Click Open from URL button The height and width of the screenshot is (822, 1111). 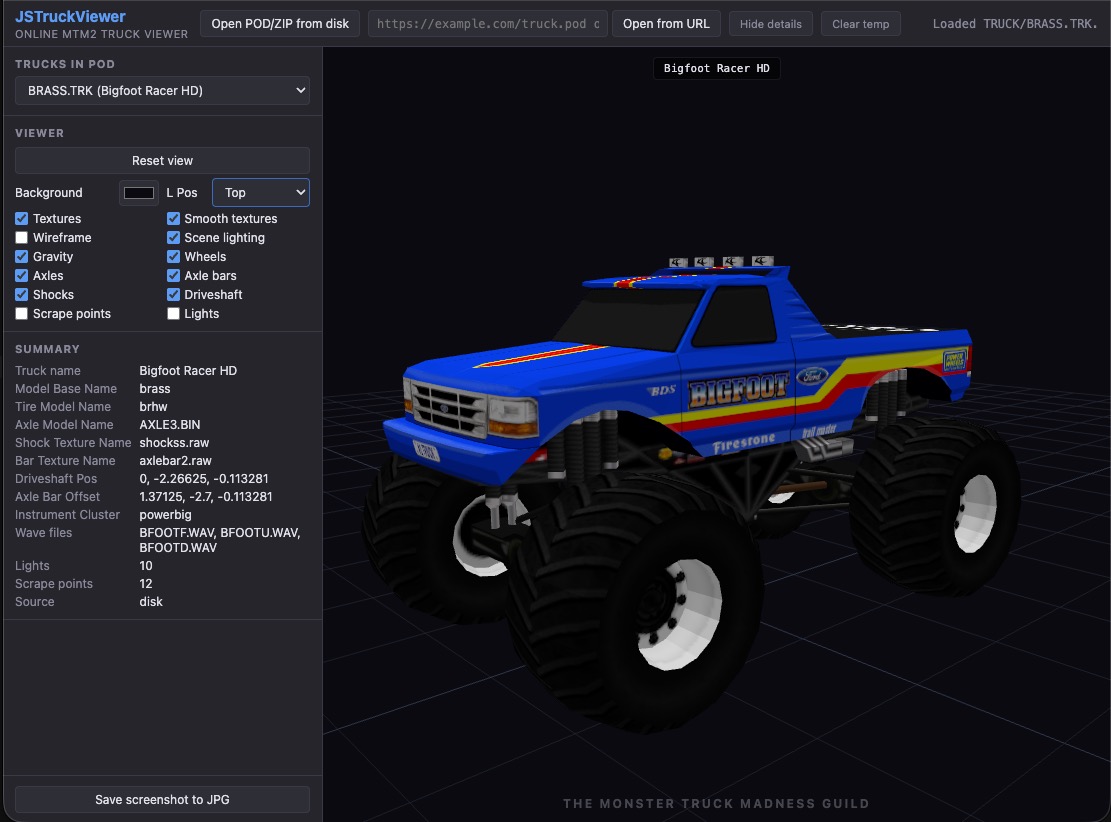coord(666,24)
